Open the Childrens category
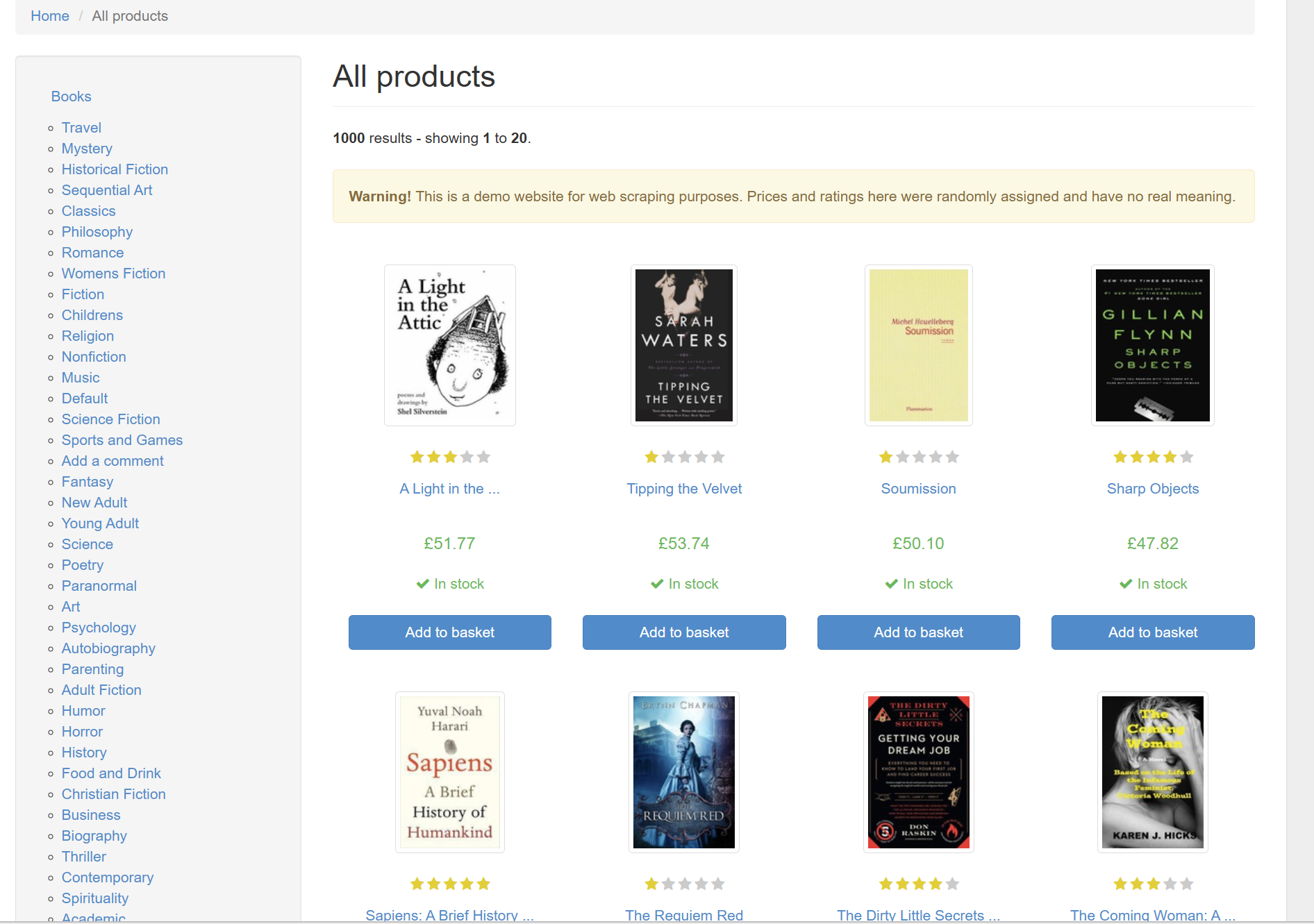The image size is (1314, 924). (x=92, y=315)
